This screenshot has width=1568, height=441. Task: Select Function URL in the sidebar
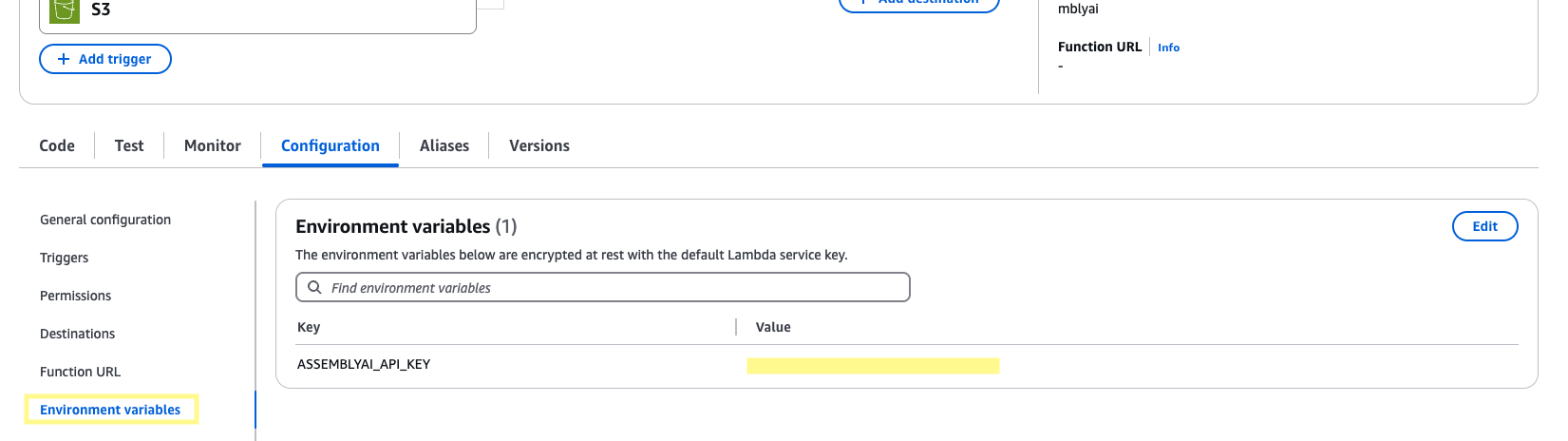point(80,372)
